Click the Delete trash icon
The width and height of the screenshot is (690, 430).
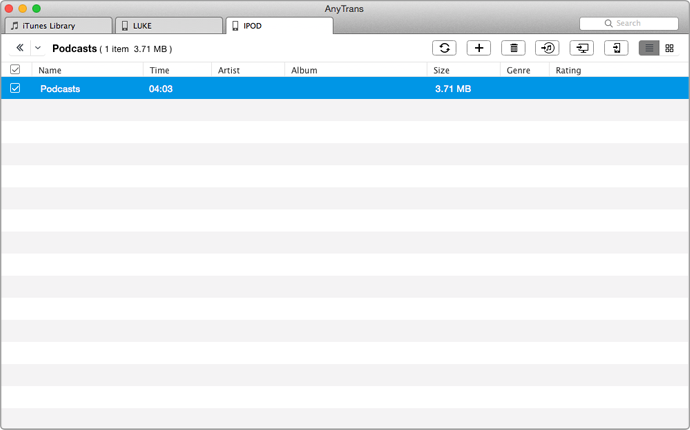tap(513, 48)
